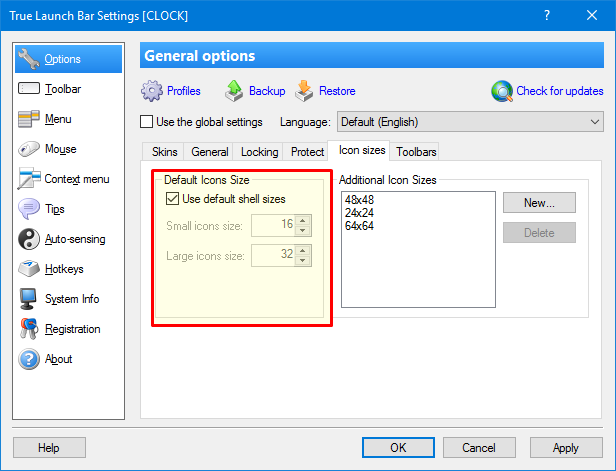This screenshot has width=616, height=471.
Task: Open the Auto-sensing page label
Action: 75,239
